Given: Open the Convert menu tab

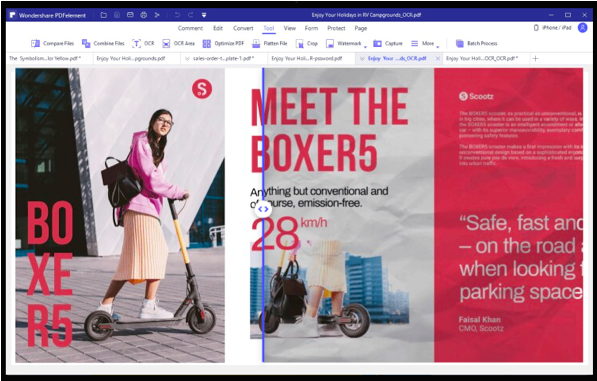Looking at the screenshot, I should point(243,28).
